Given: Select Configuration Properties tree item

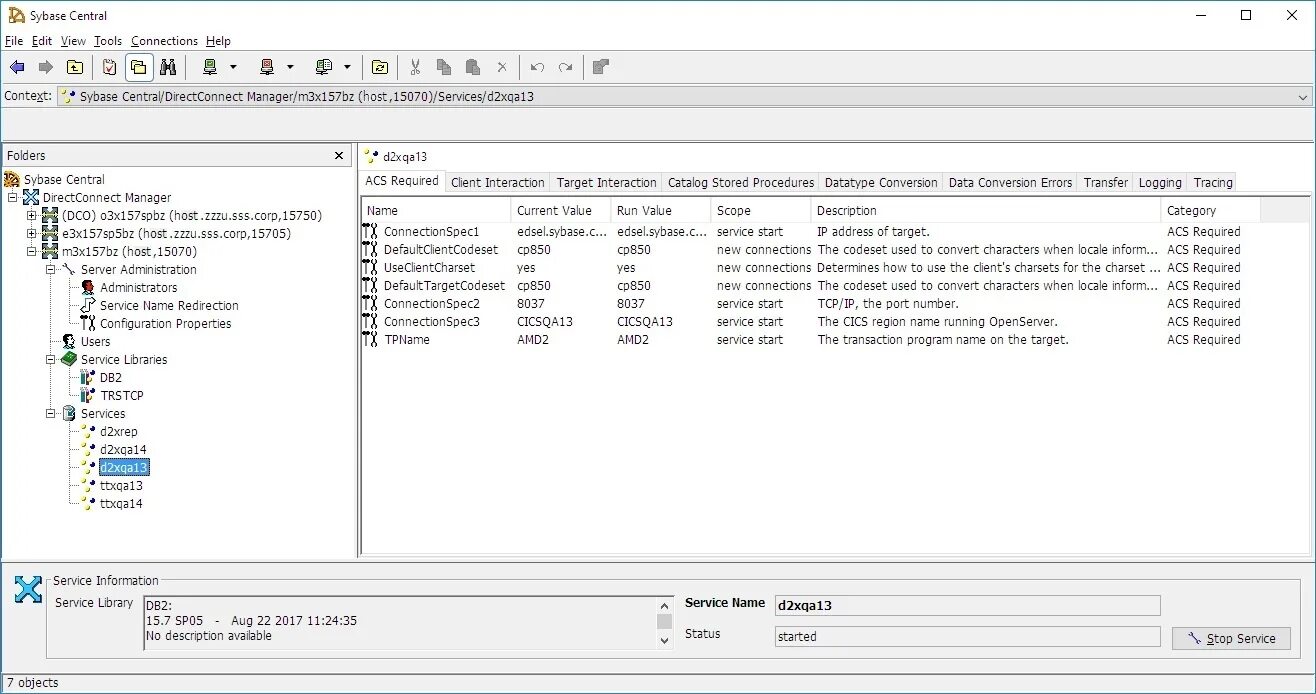Looking at the screenshot, I should pyautogui.click(x=165, y=324).
